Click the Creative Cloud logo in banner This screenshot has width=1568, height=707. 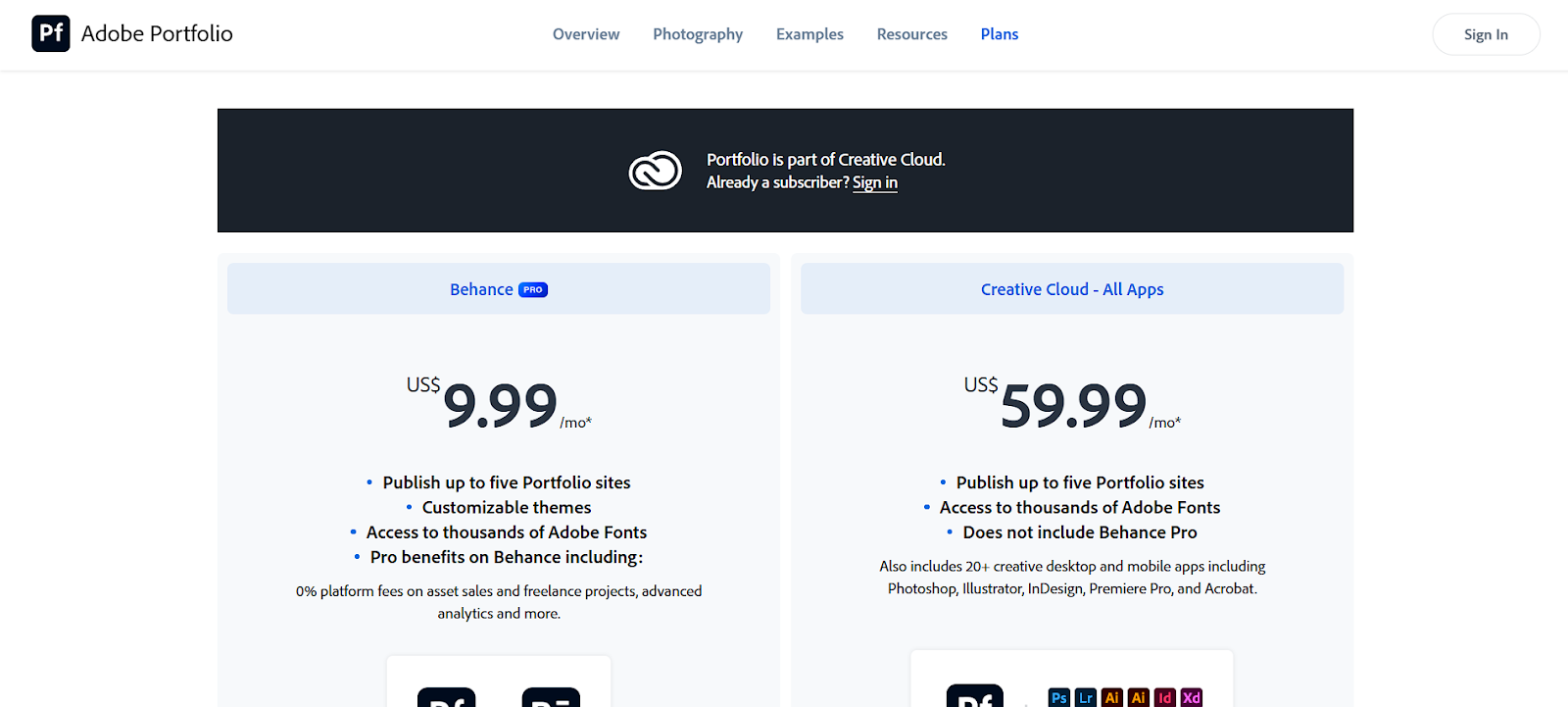[655, 171]
